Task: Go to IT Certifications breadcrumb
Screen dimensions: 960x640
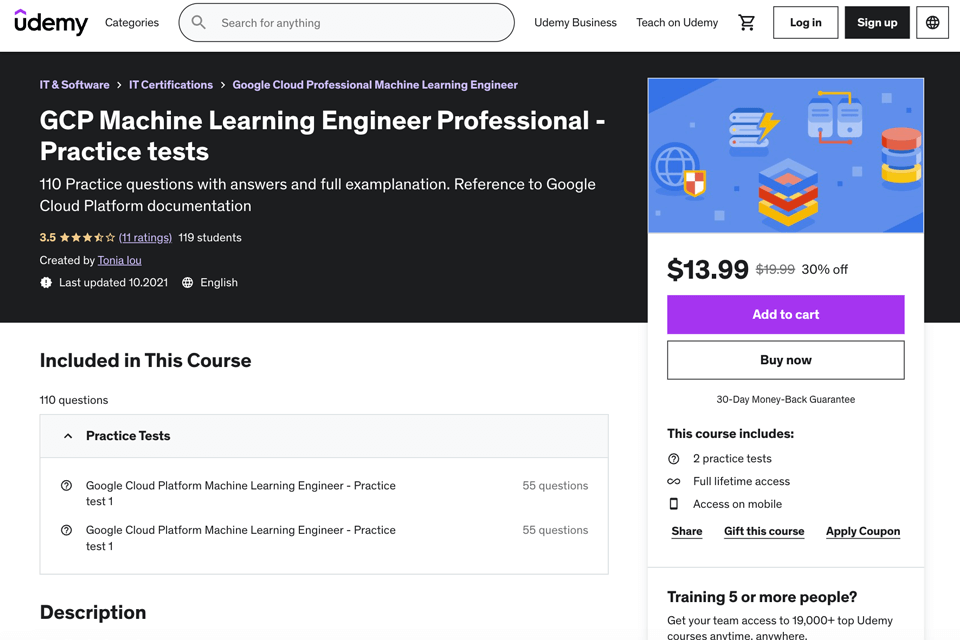Action: pos(171,85)
